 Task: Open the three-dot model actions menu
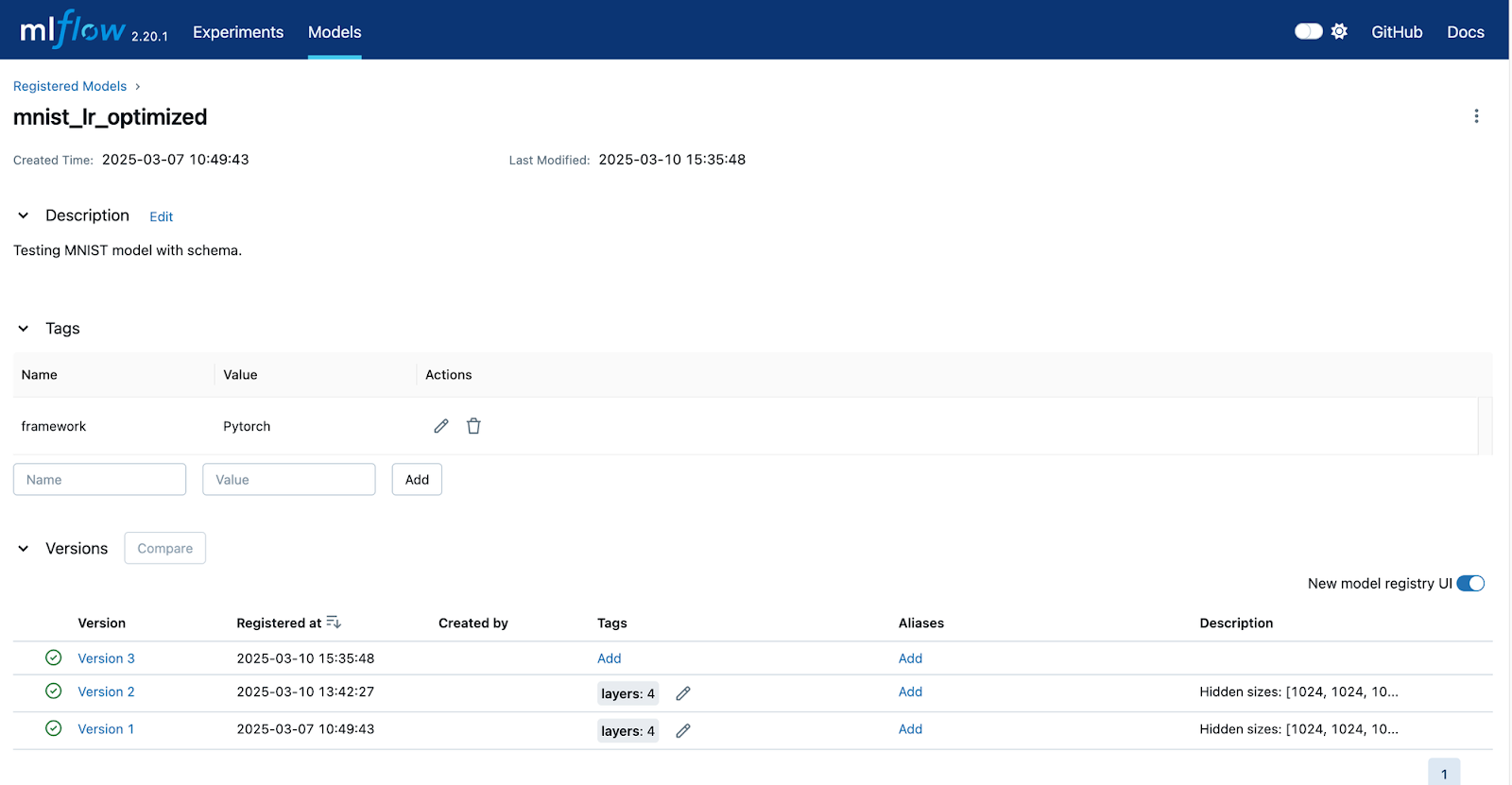click(x=1476, y=116)
